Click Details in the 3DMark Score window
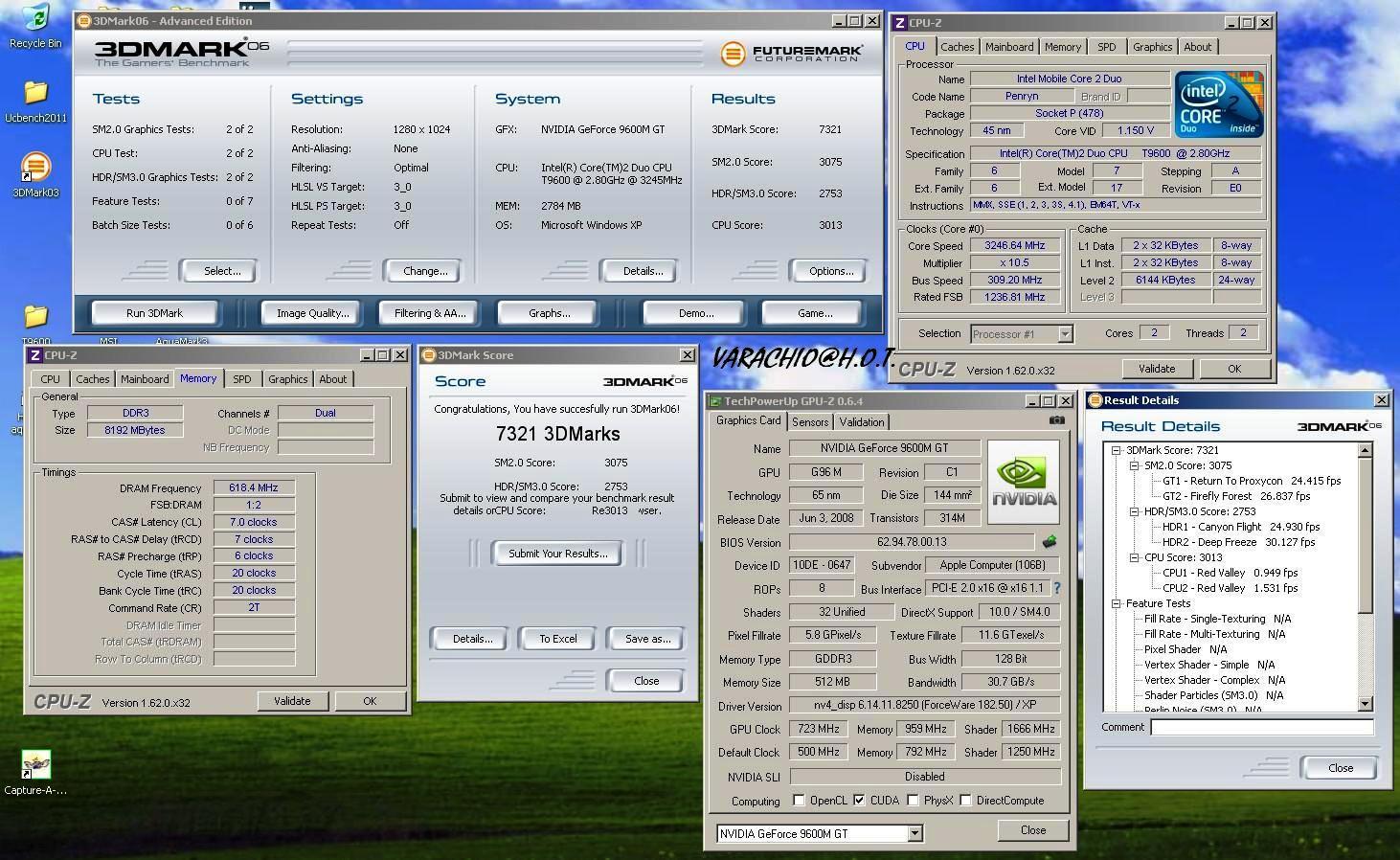The height and width of the screenshot is (860, 1400). click(472, 639)
